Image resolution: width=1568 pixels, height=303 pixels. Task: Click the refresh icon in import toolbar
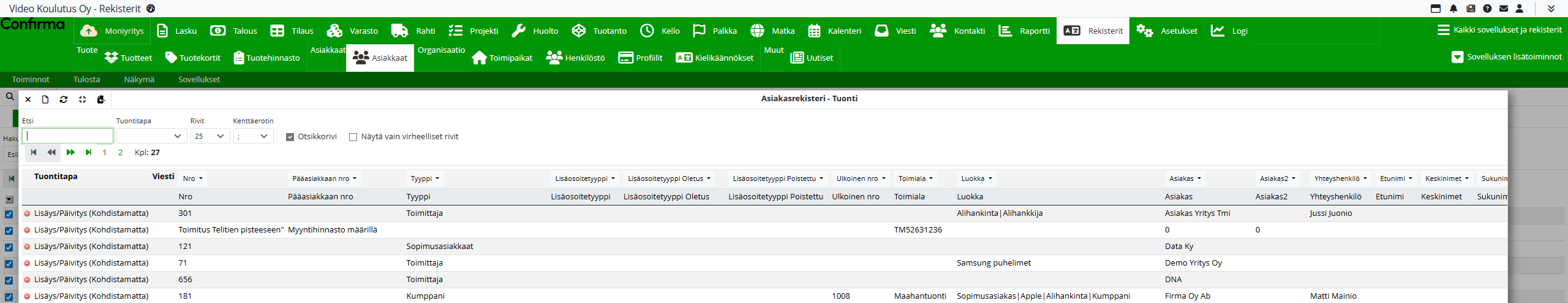coord(64,99)
